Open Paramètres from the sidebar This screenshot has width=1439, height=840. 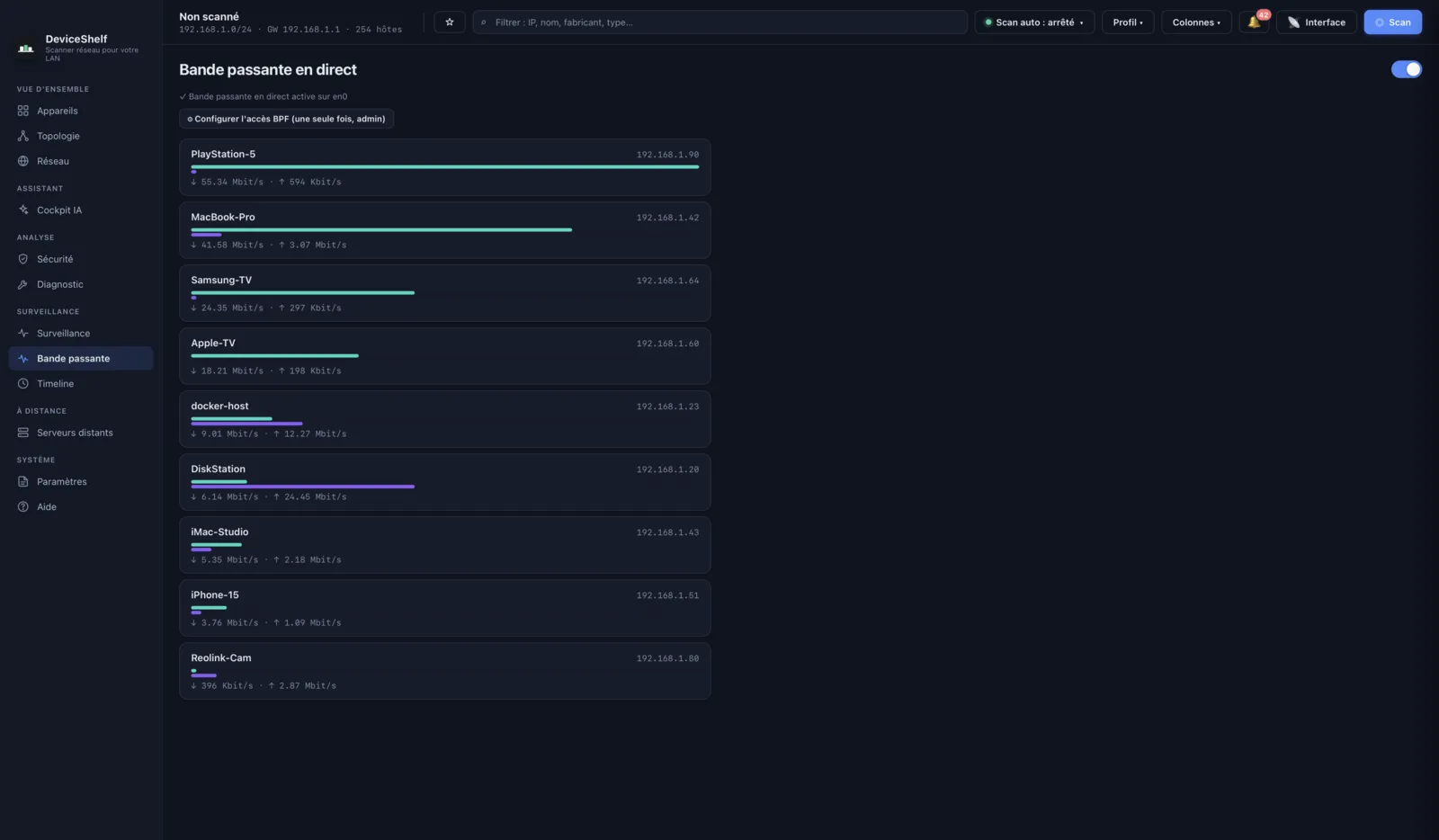pos(81,481)
